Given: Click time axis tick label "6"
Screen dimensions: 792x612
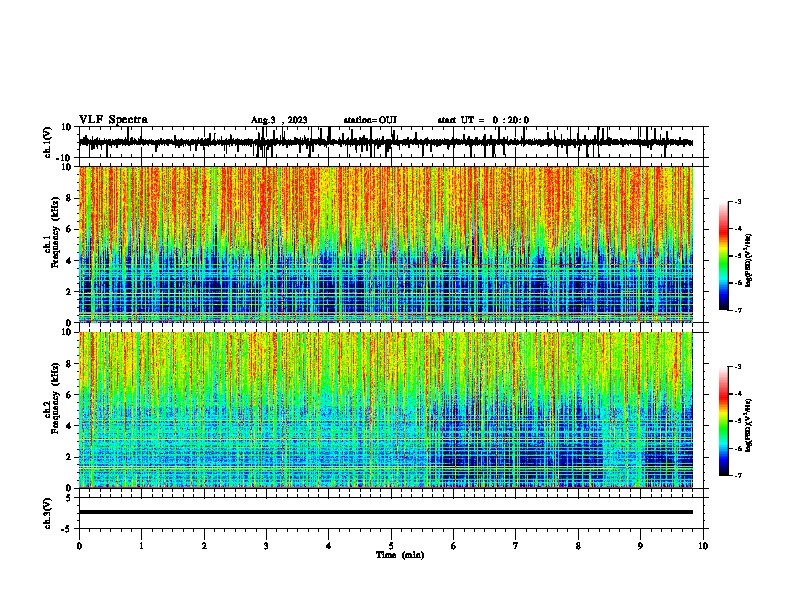Looking at the screenshot, I should [454, 546].
